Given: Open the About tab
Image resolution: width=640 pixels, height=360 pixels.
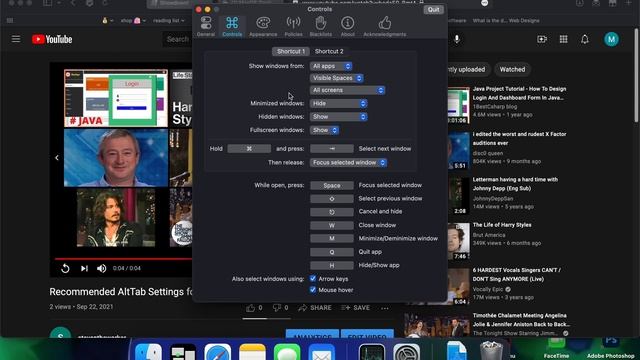Looking at the screenshot, I should [x=347, y=27].
